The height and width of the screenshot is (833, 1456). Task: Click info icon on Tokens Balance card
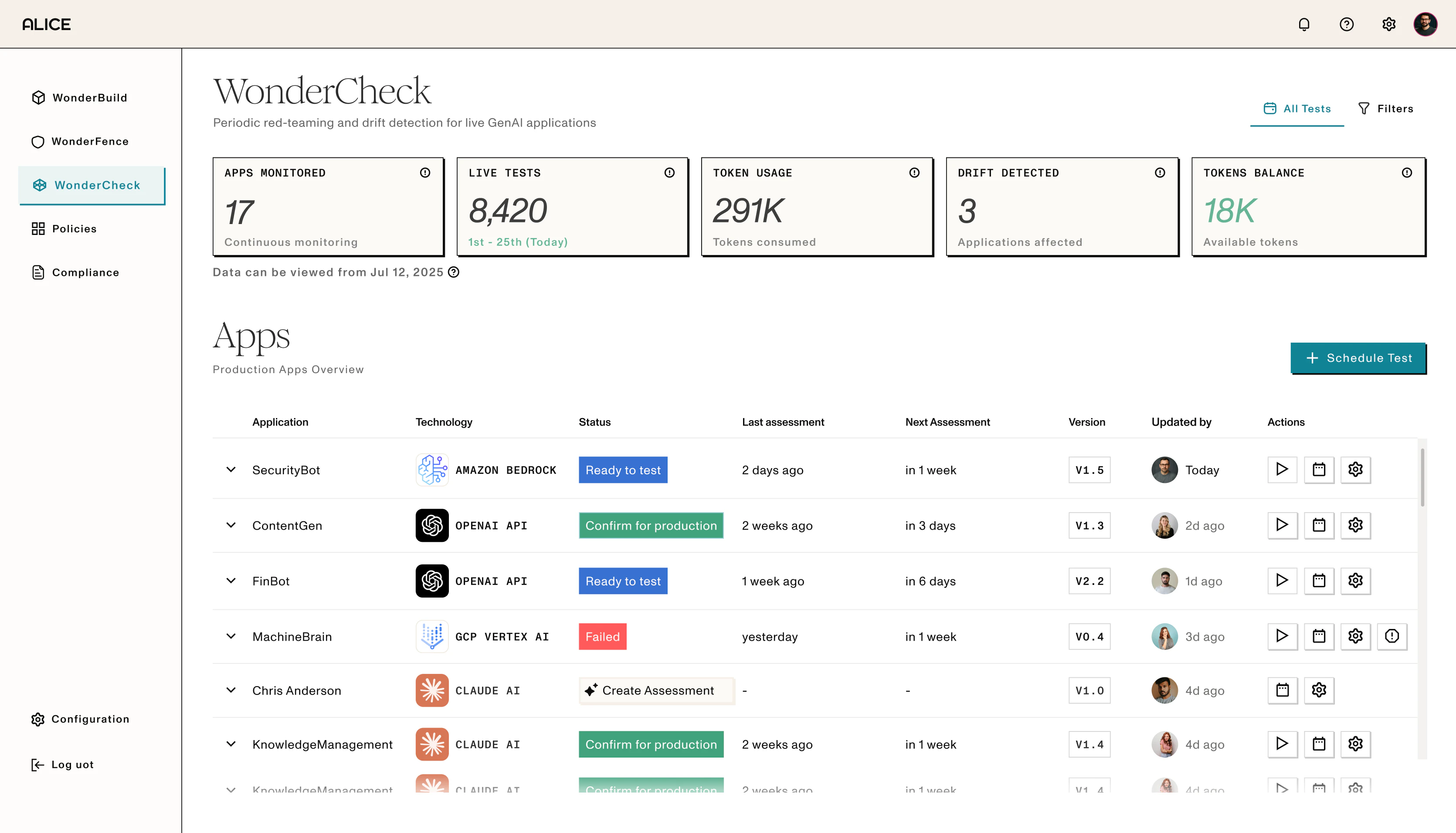1407,173
